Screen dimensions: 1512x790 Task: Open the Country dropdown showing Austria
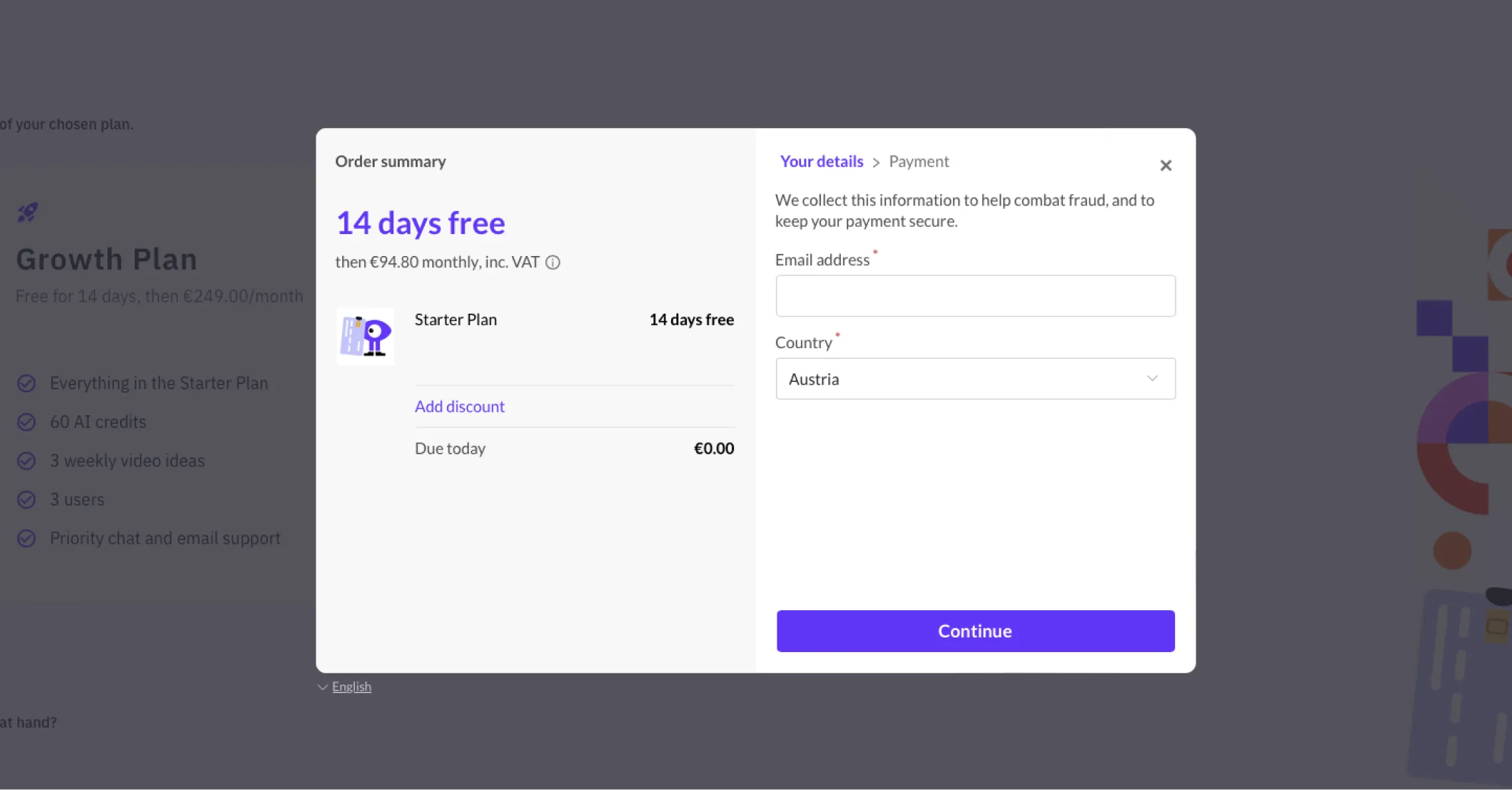pos(962,379)
